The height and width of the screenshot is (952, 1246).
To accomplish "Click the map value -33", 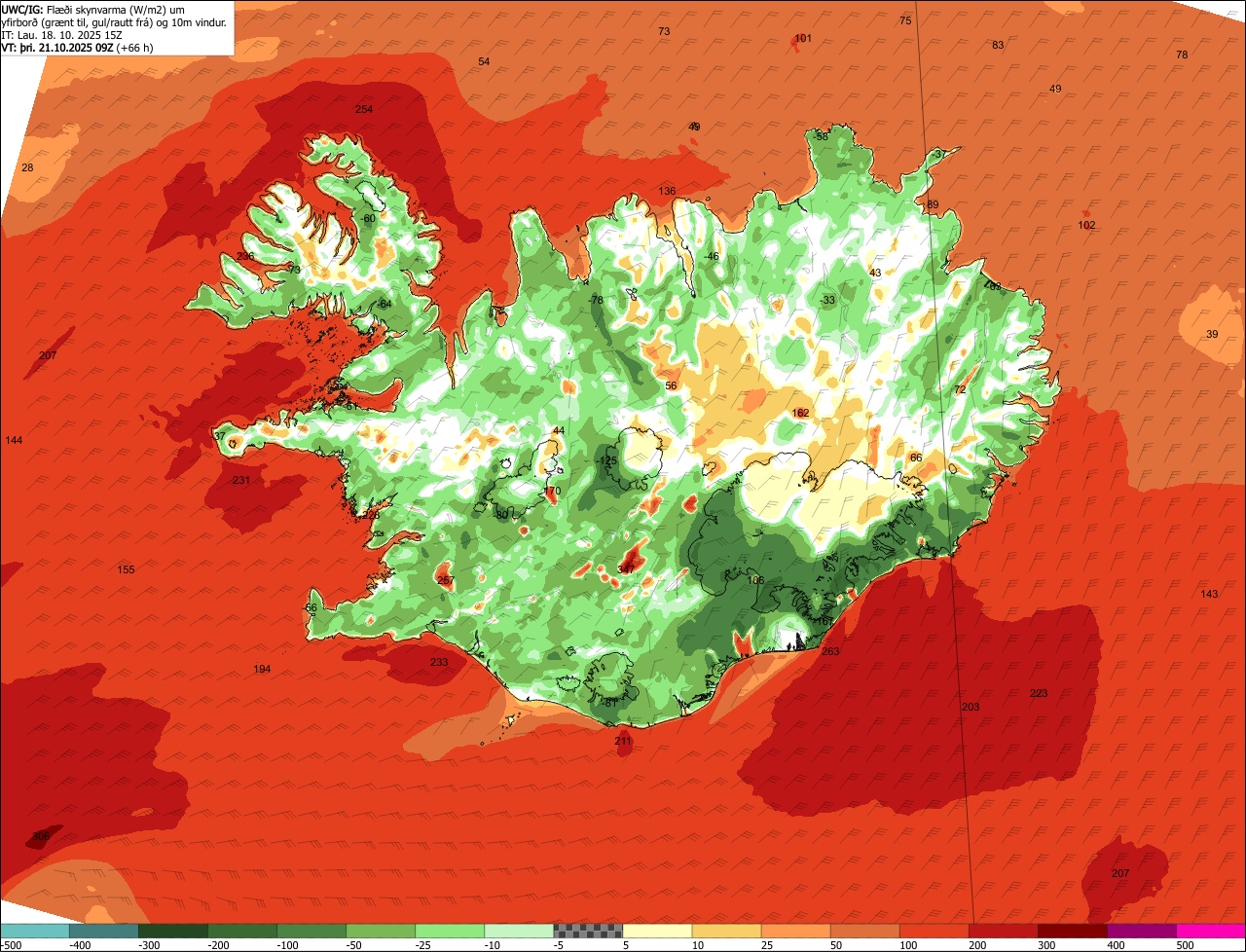I will (827, 300).
